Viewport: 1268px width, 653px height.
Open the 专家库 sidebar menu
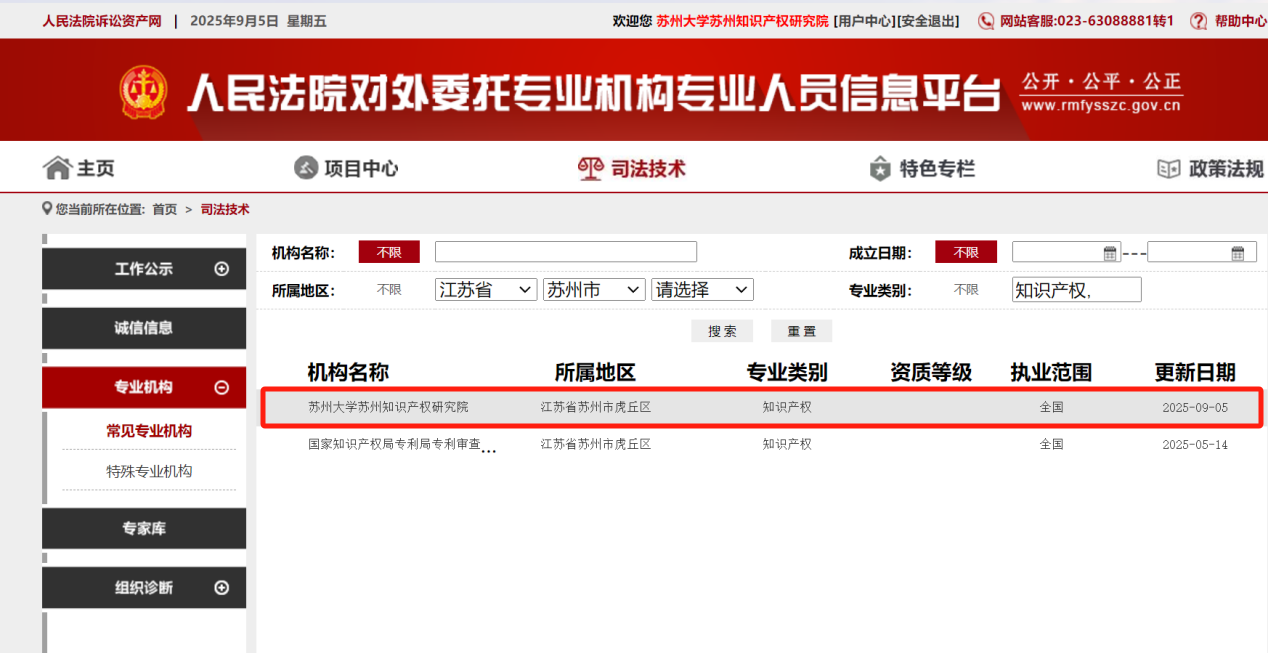coord(144,528)
